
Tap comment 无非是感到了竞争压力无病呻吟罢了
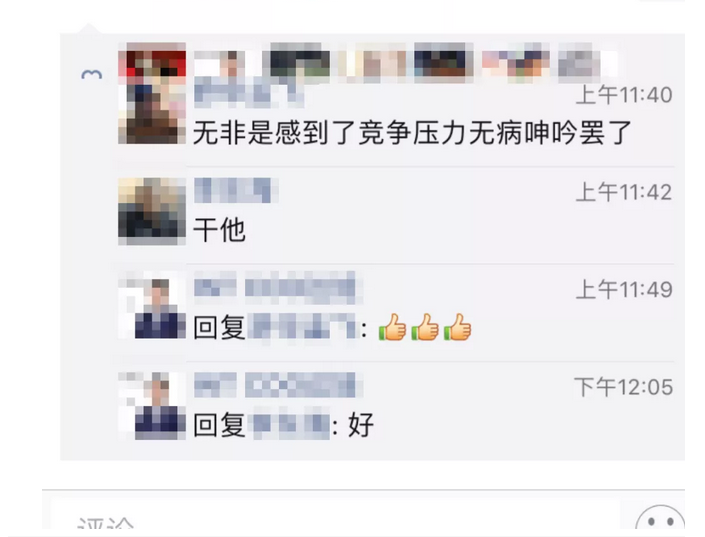[x=412, y=133]
